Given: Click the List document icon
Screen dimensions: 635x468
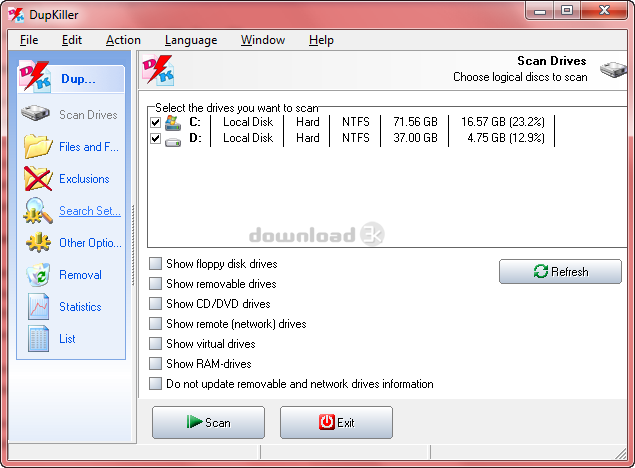Looking at the screenshot, I should pos(38,338).
